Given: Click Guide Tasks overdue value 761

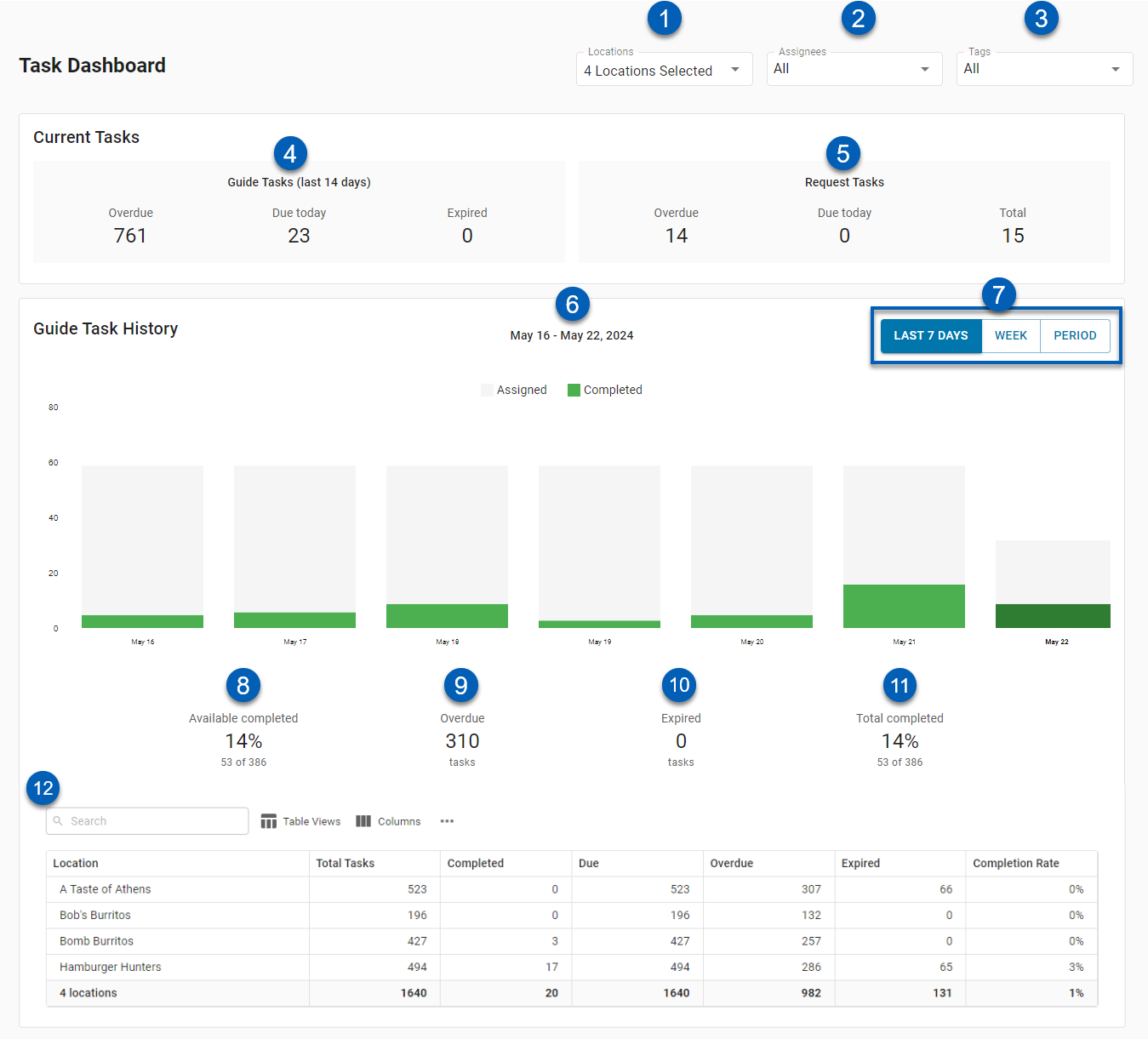Looking at the screenshot, I should pos(130,236).
